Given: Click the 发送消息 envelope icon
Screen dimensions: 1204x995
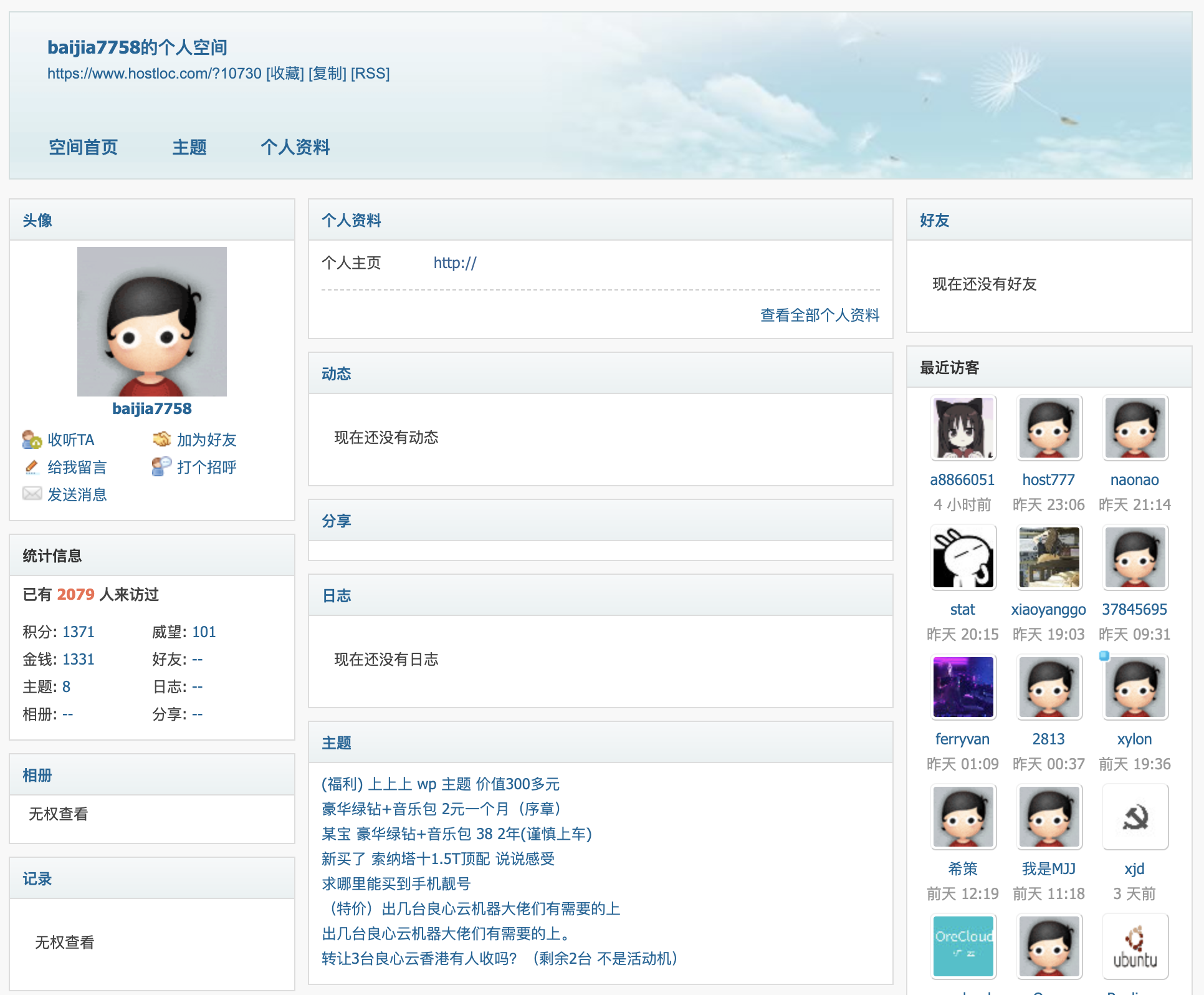Looking at the screenshot, I should point(32,494).
